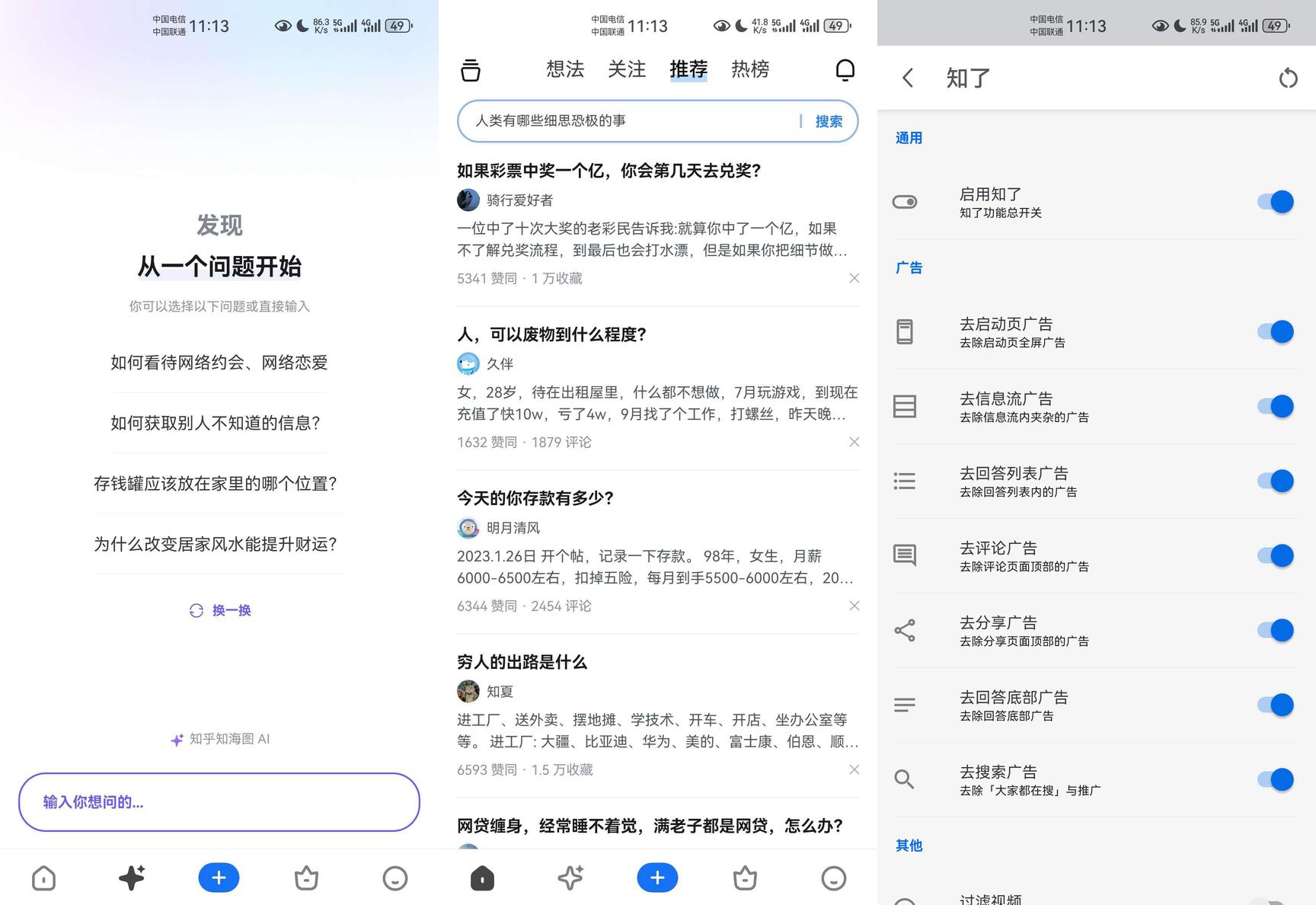The height and width of the screenshot is (905, 1316).
Task: Focus the 输入你想问的... input box
Action: [219, 802]
